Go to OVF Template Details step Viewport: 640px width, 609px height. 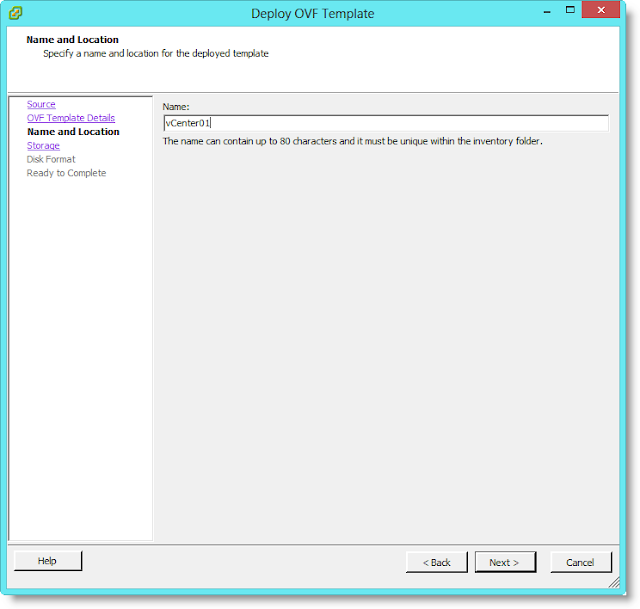point(71,118)
